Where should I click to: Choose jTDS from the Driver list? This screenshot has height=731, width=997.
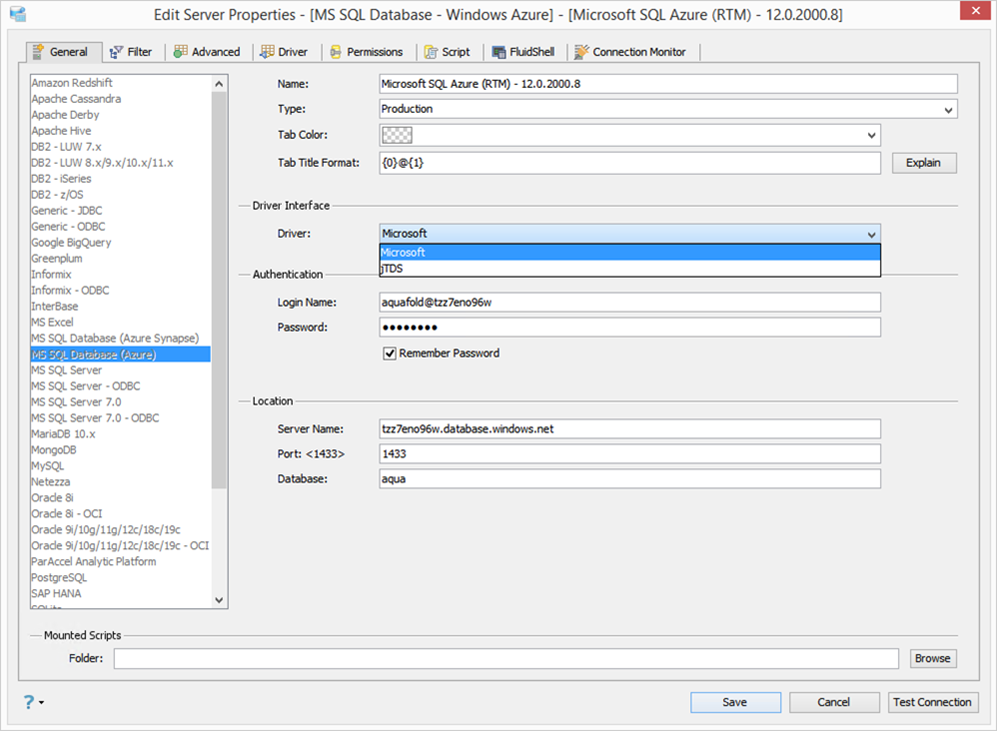pos(629,269)
